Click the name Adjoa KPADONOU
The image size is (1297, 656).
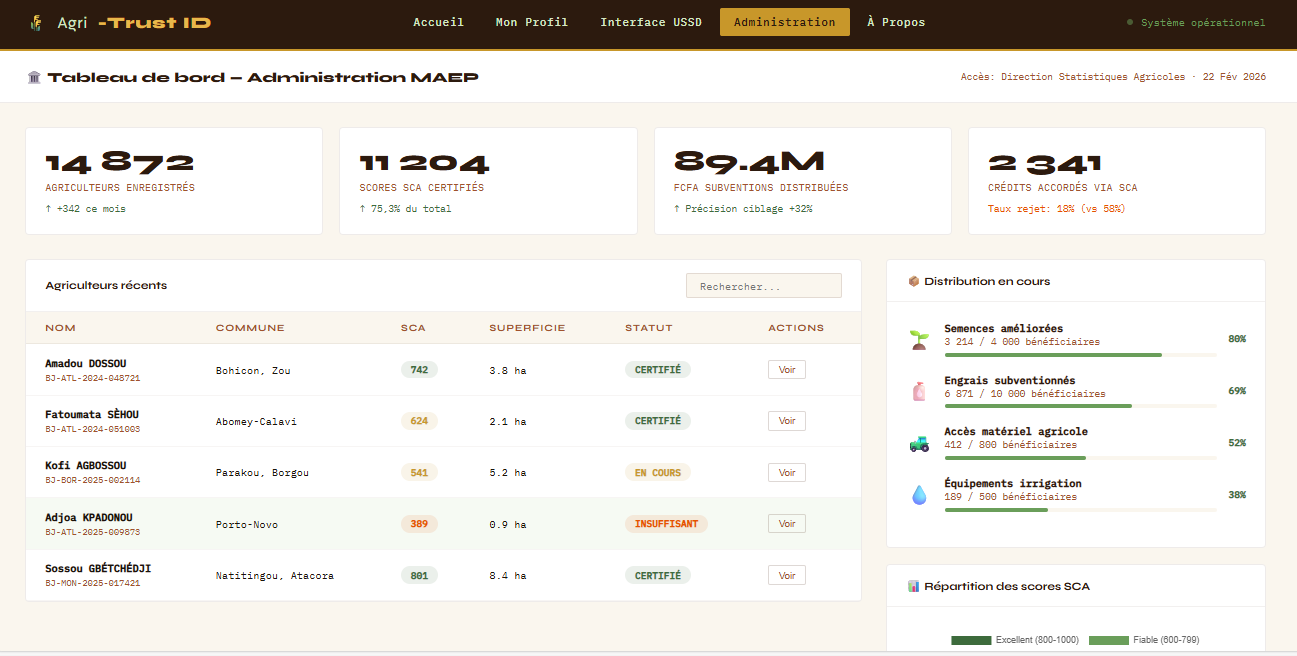pos(89,518)
